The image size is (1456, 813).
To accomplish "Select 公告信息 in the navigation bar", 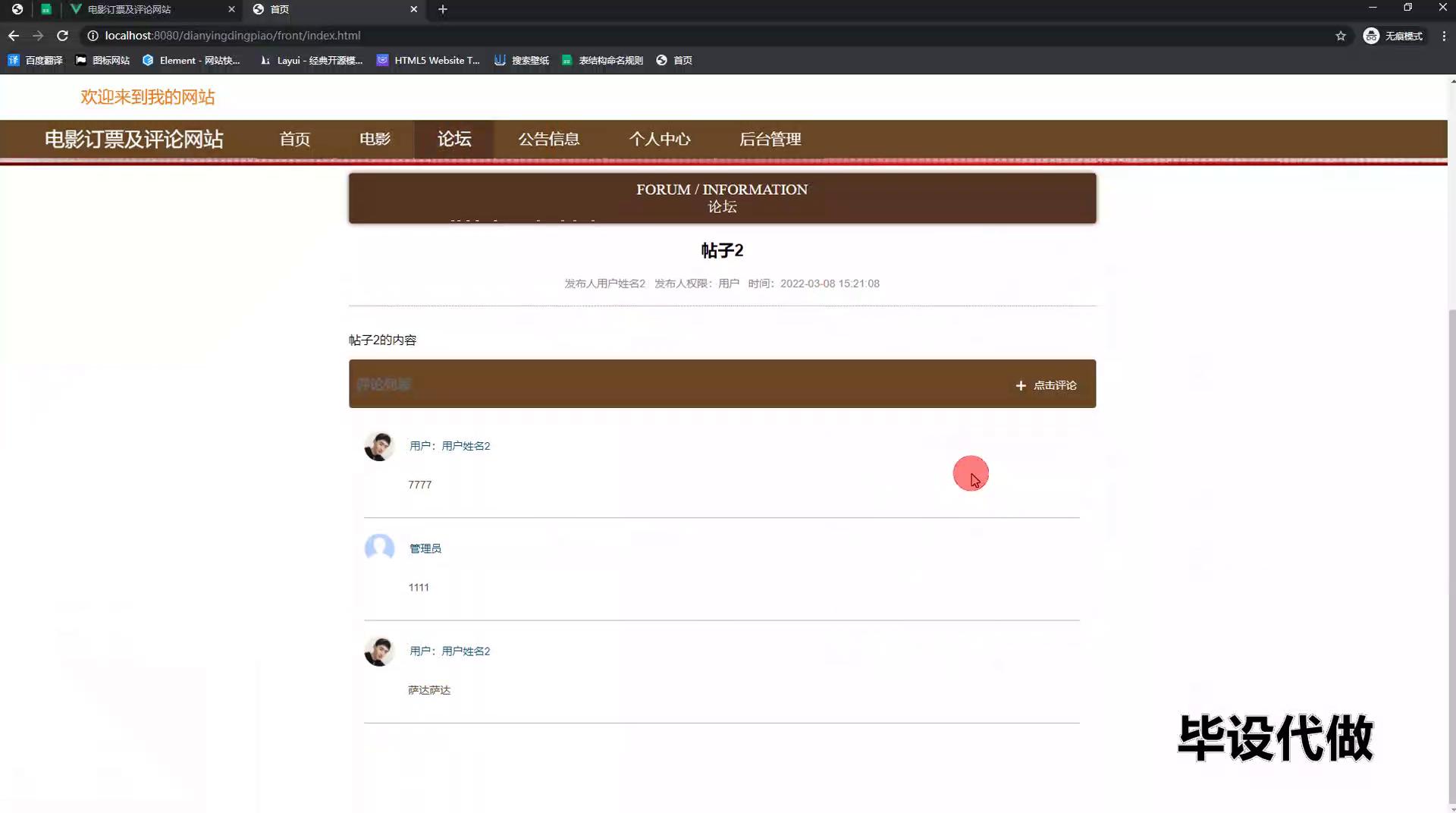I will (x=548, y=139).
